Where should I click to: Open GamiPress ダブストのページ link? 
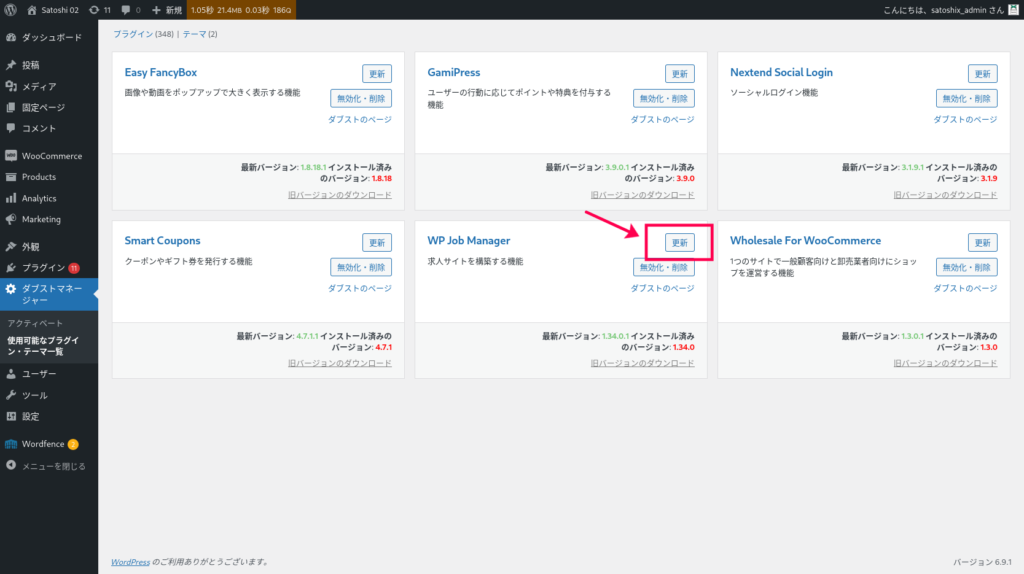662,119
